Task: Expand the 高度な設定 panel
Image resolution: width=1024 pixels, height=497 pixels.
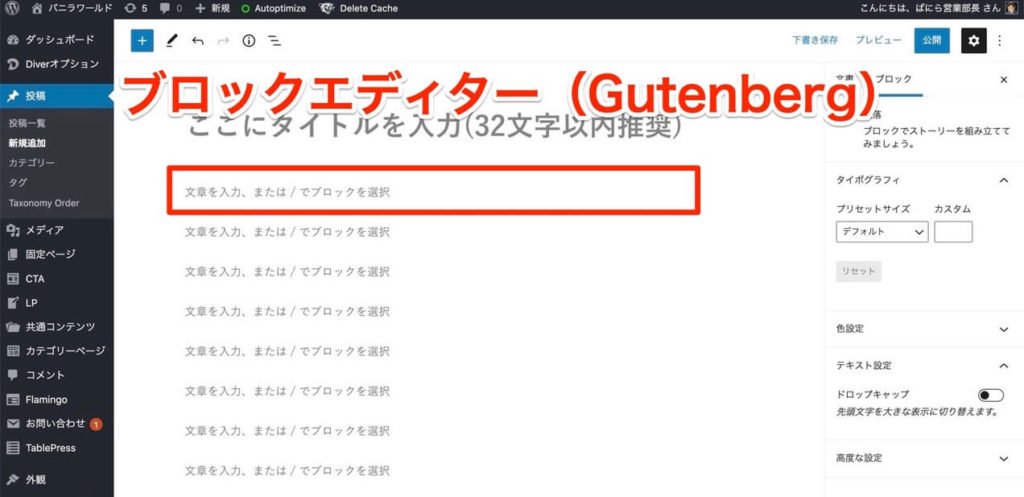Action: point(923,458)
